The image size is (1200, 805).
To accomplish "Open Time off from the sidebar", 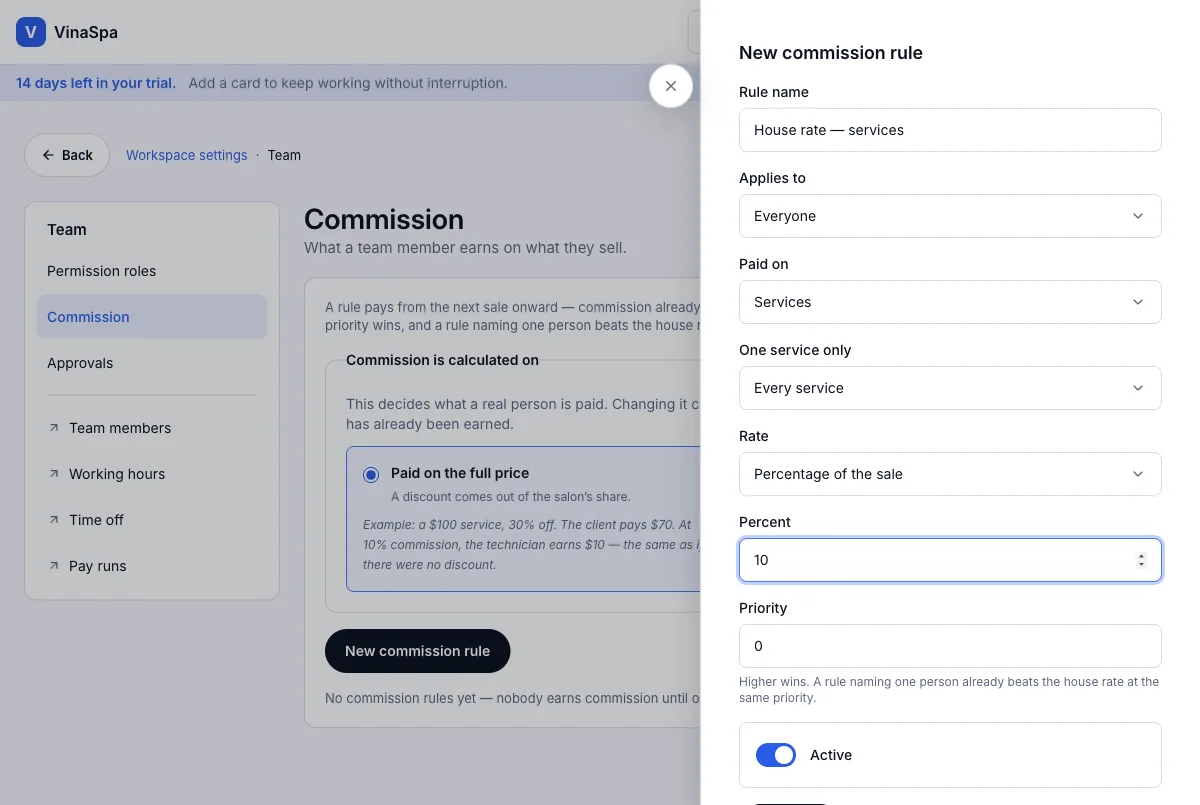I will [152, 520].
